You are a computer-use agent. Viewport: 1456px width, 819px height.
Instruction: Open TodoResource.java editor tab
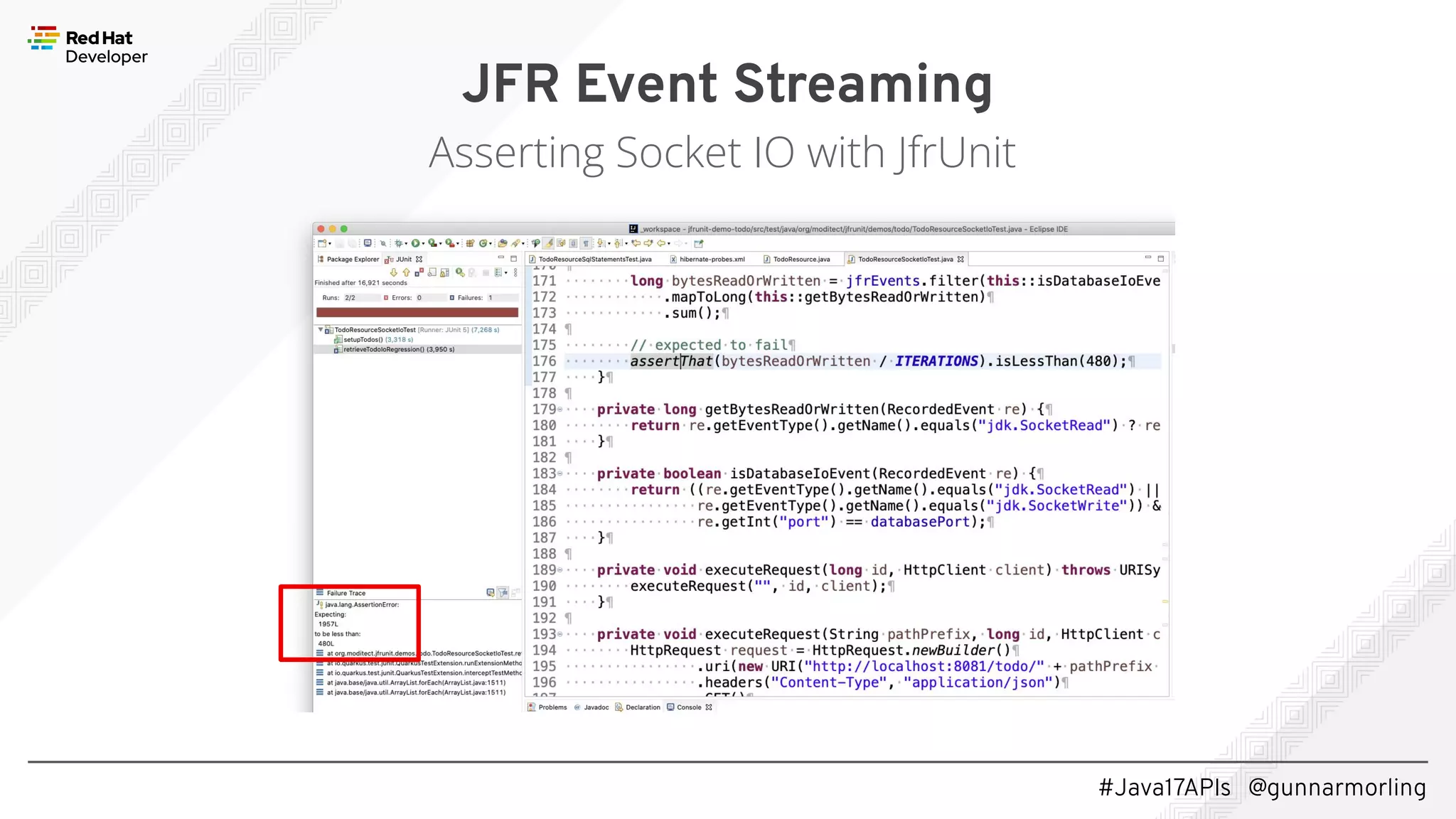click(x=796, y=259)
